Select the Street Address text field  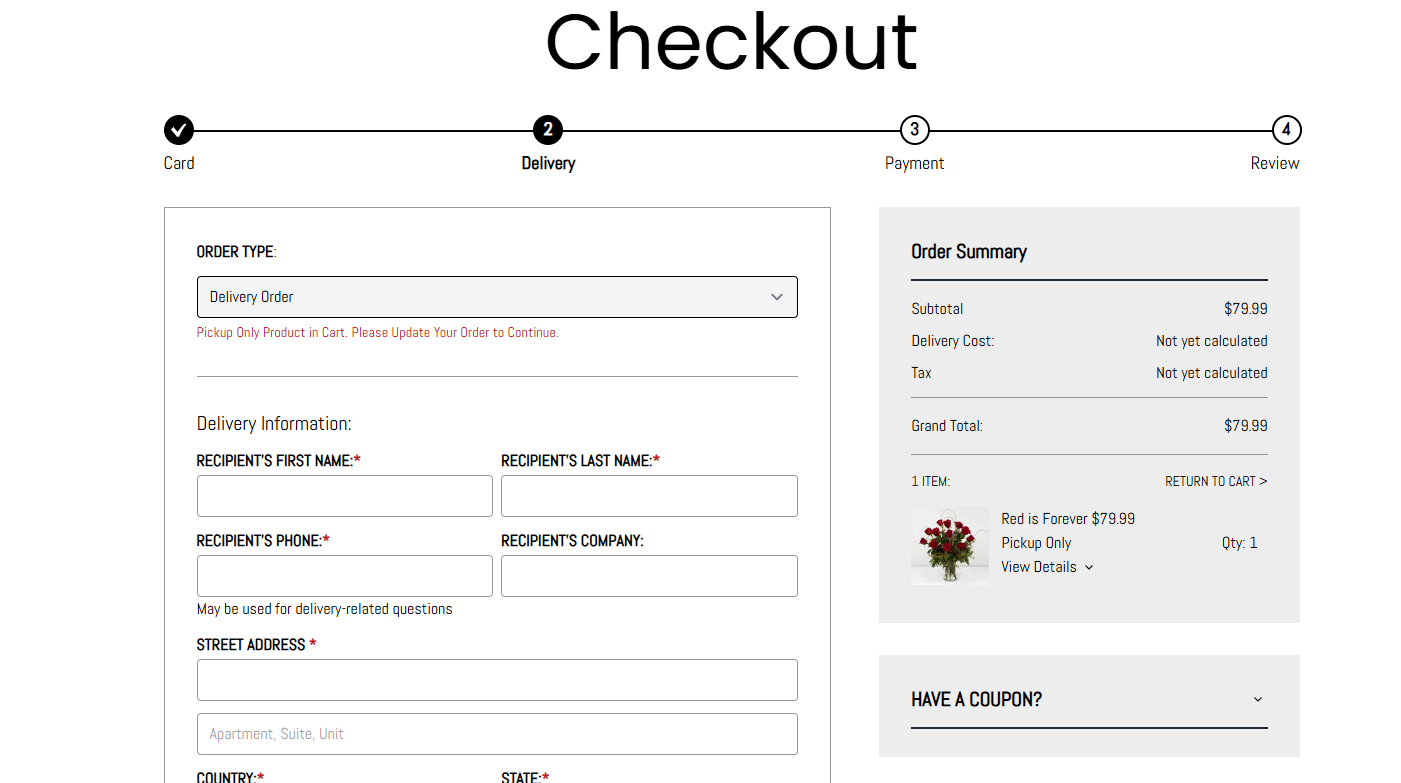(497, 680)
